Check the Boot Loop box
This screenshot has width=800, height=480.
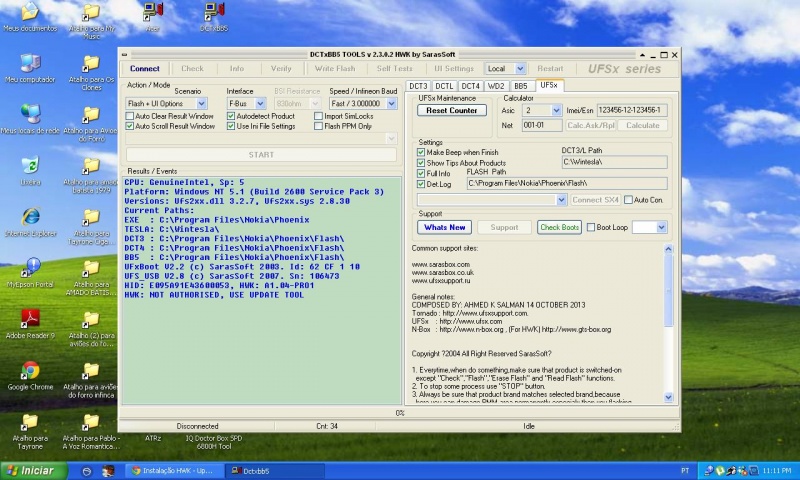591,228
